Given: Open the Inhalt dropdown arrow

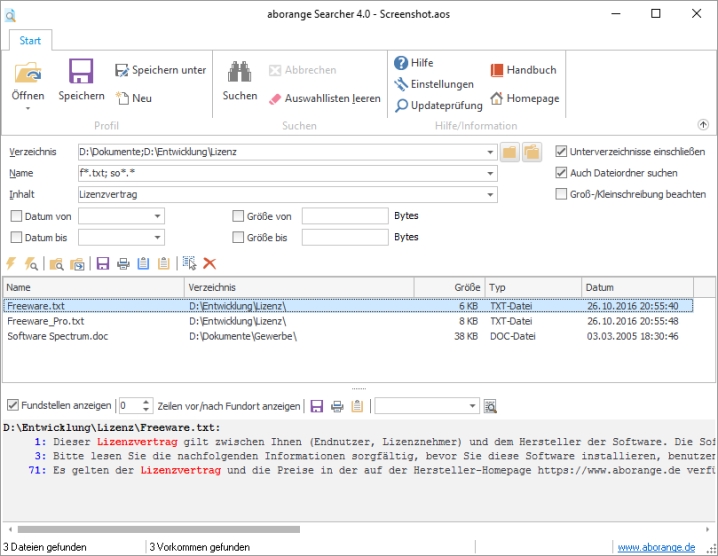Looking at the screenshot, I should click(x=490, y=194).
